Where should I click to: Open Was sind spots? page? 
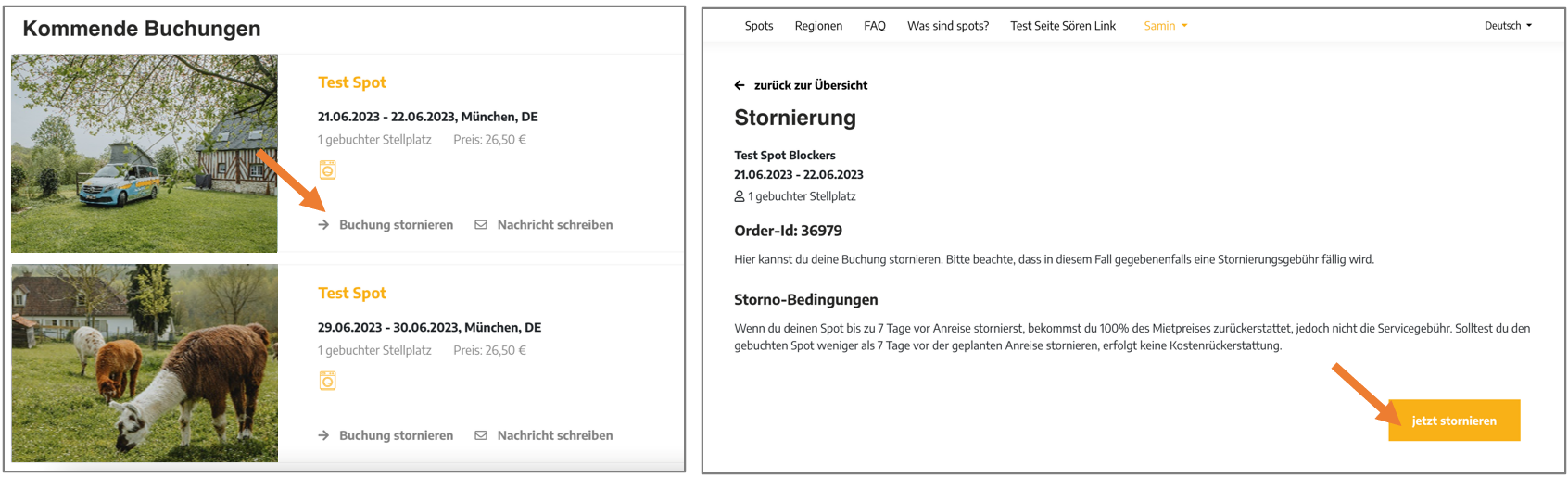[x=948, y=26]
